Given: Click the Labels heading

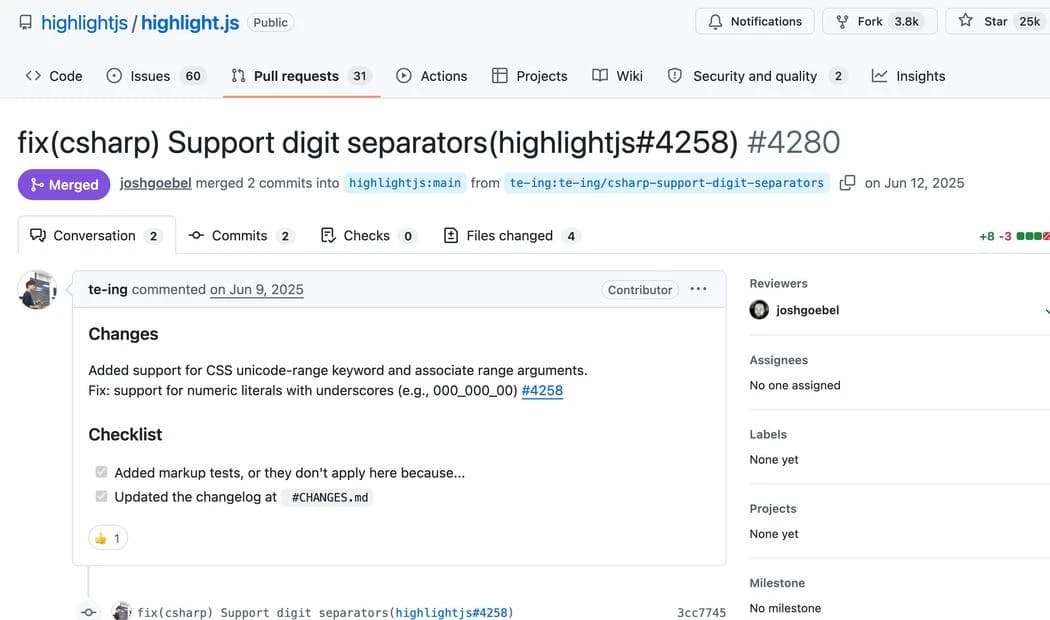Looking at the screenshot, I should pyautogui.click(x=768, y=434).
